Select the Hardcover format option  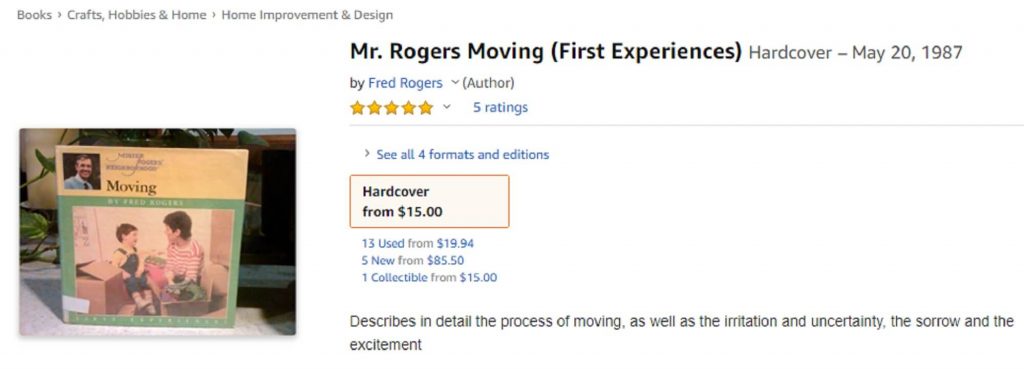(429, 201)
